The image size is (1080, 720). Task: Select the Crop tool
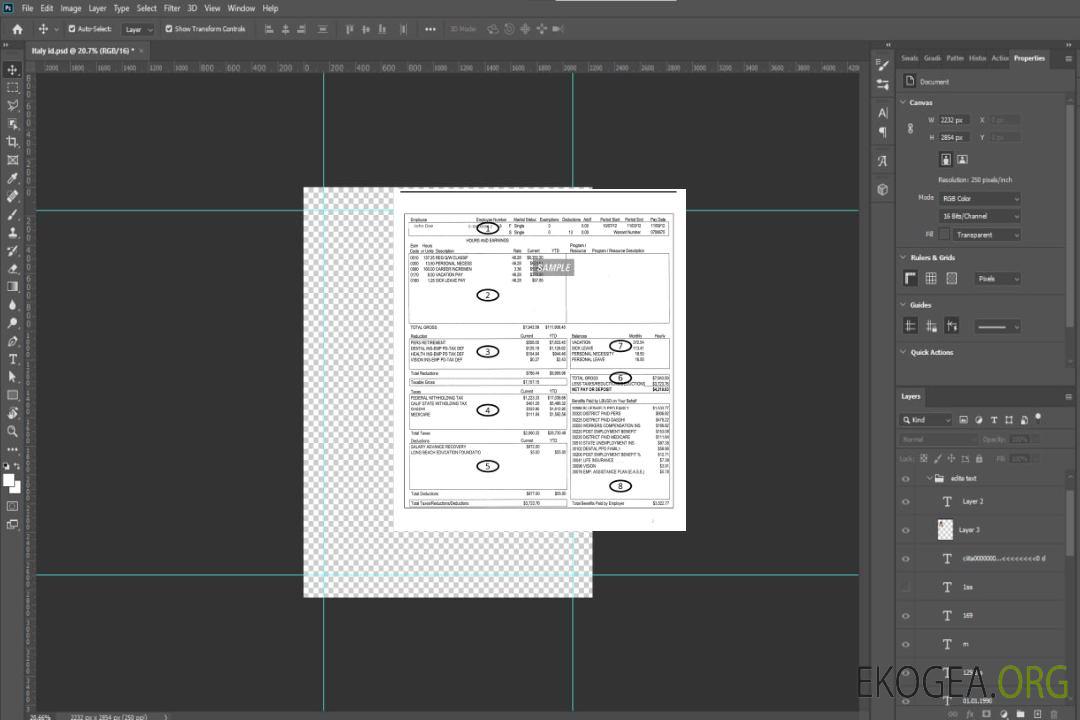point(12,142)
